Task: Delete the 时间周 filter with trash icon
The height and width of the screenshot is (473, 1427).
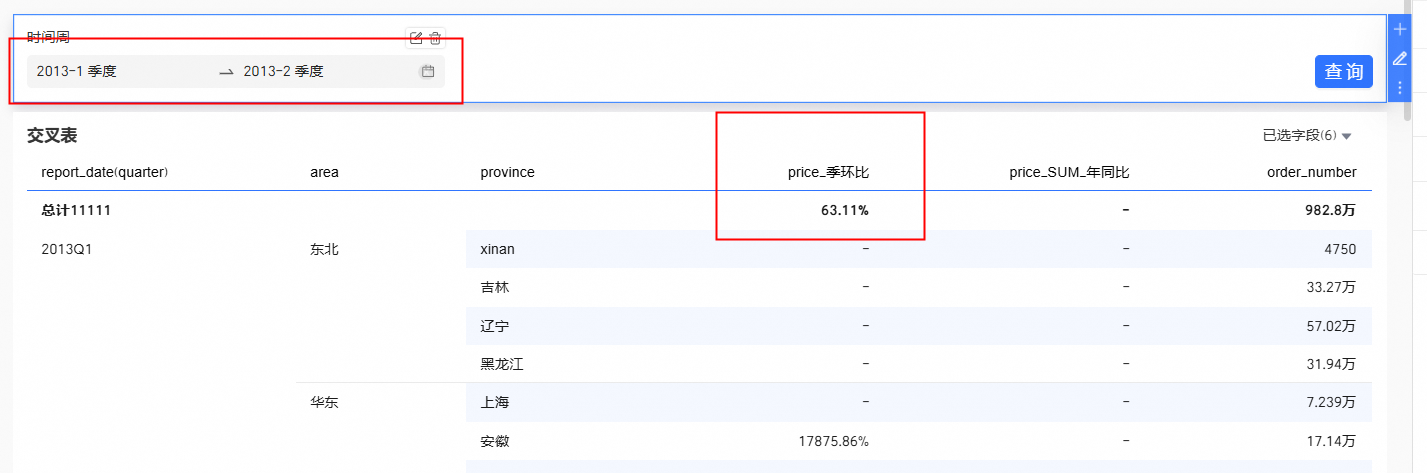Action: coord(435,38)
